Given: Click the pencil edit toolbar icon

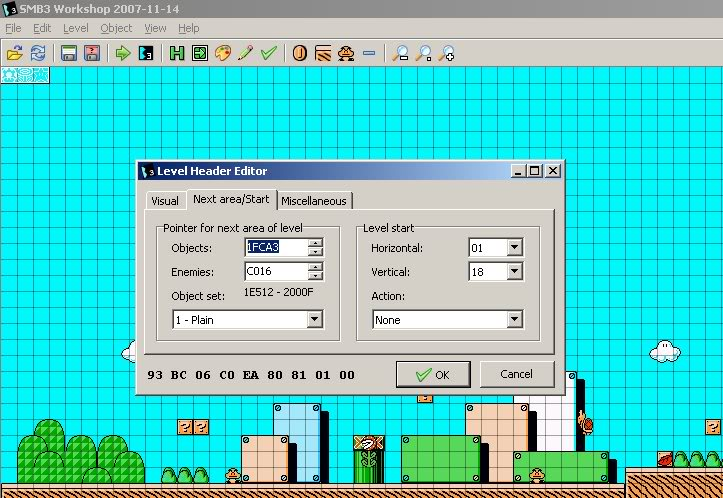Looking at the screenshot, I should (x=245, y=53).
